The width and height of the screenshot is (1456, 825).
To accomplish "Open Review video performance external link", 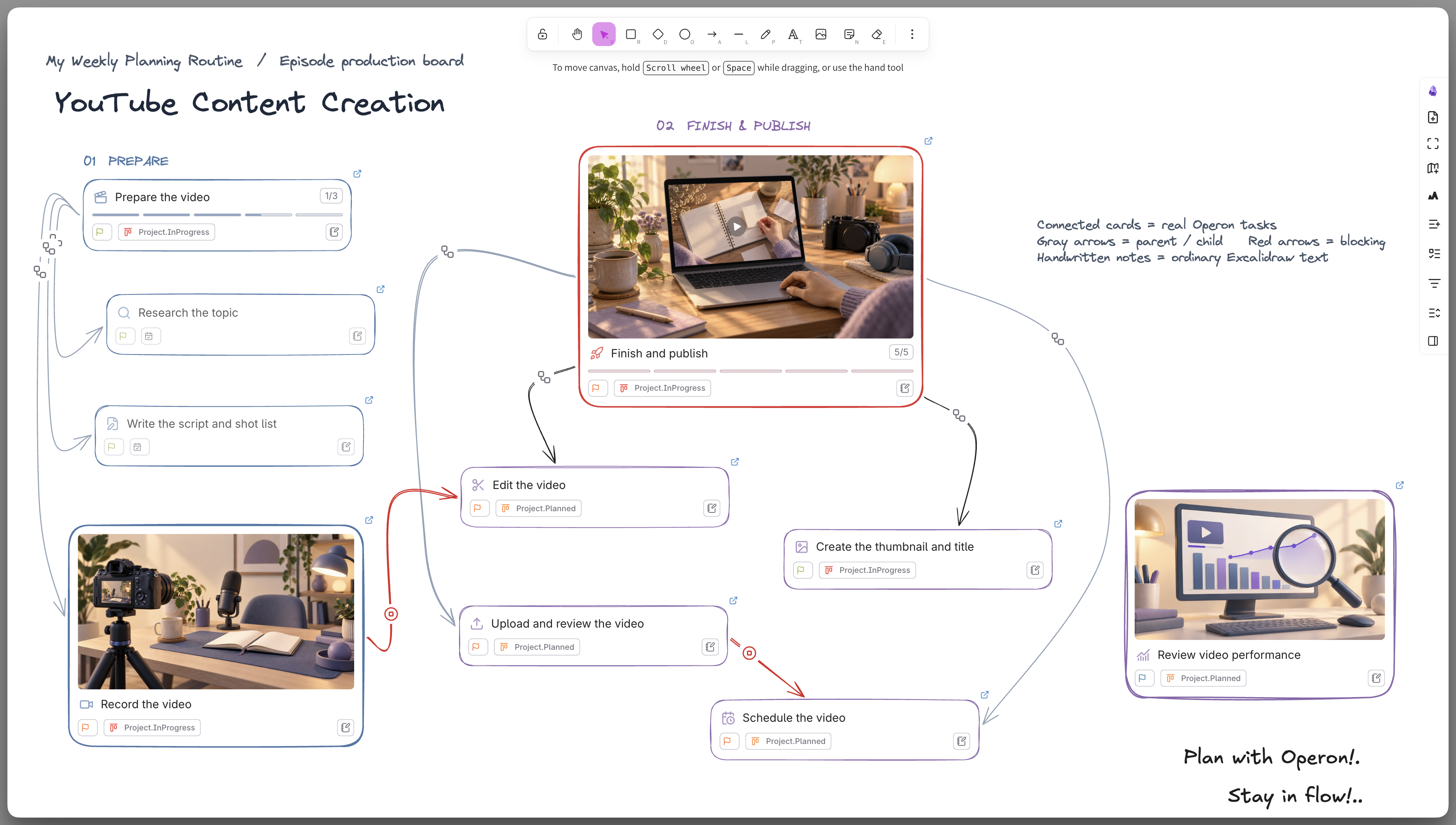I will point(1400,485).
